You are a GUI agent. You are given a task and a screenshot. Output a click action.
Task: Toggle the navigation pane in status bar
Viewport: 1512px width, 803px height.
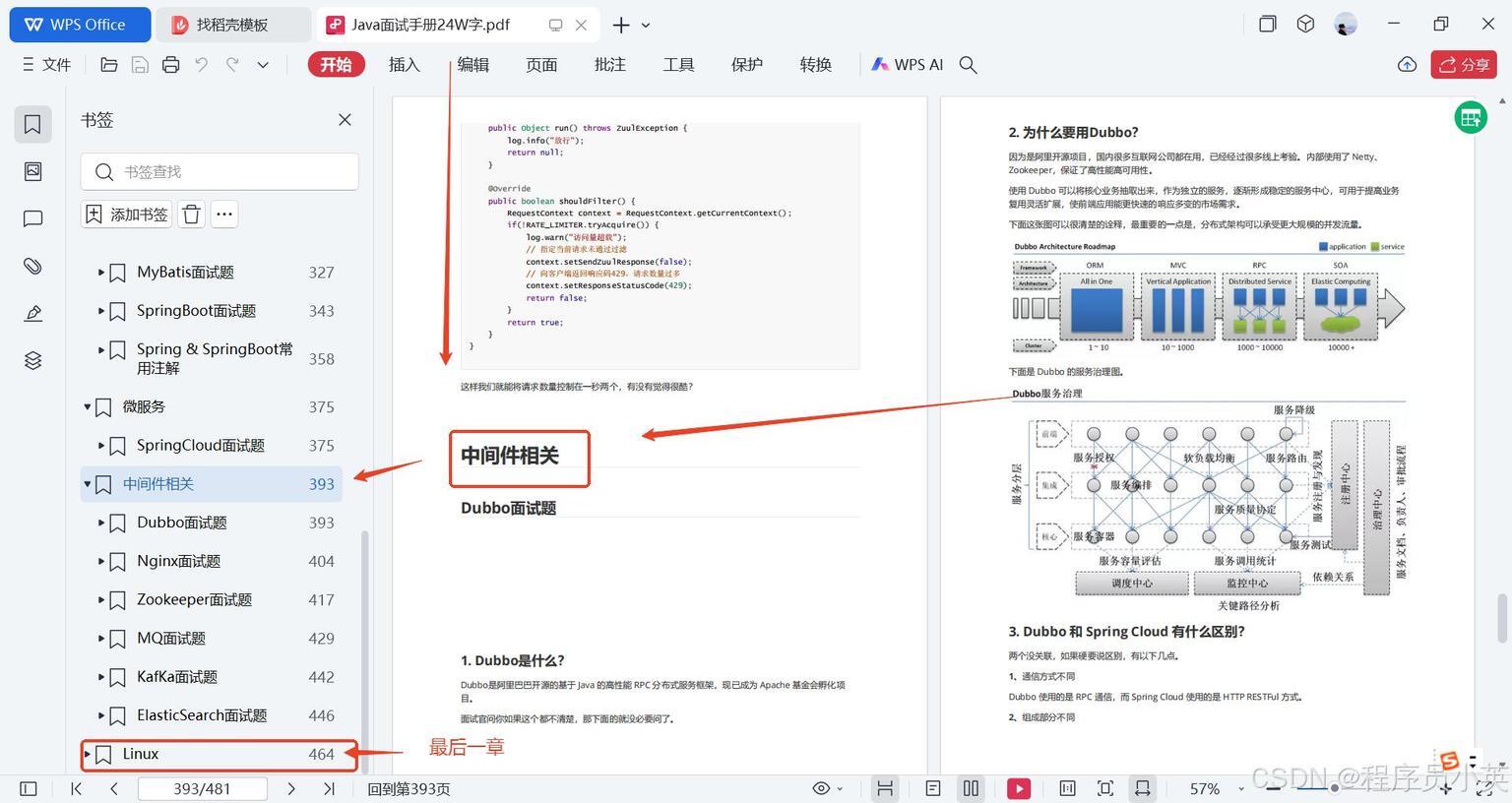pyautogui.click(x=29, y=788)
